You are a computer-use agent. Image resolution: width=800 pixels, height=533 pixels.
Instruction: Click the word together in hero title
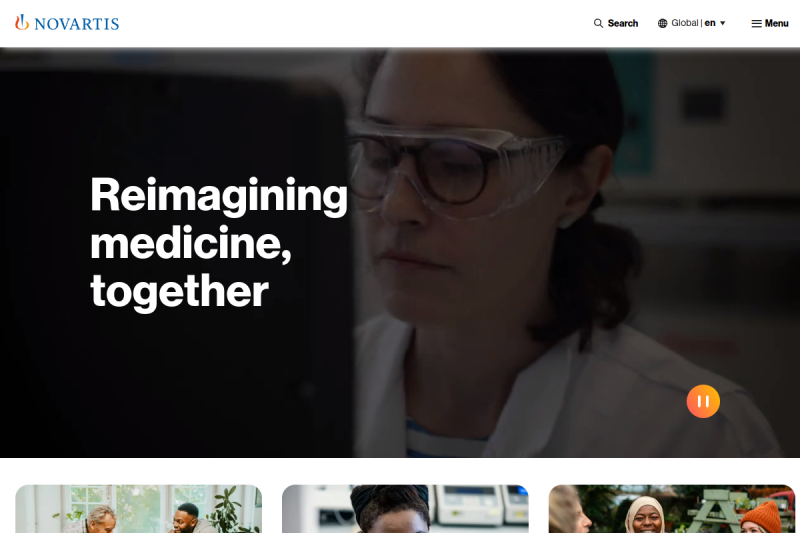tap(179, 291)
